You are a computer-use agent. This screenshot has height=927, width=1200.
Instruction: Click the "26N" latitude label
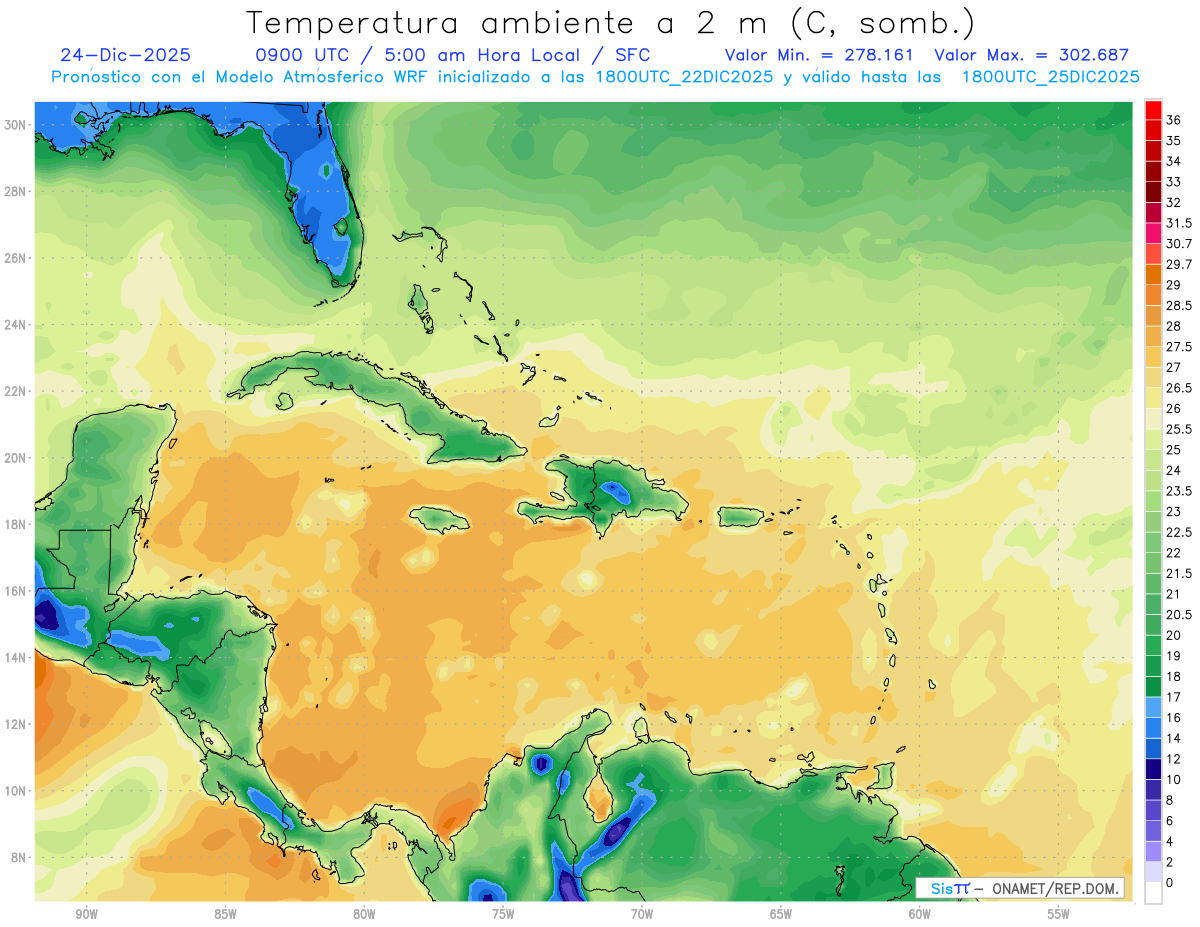16,258
